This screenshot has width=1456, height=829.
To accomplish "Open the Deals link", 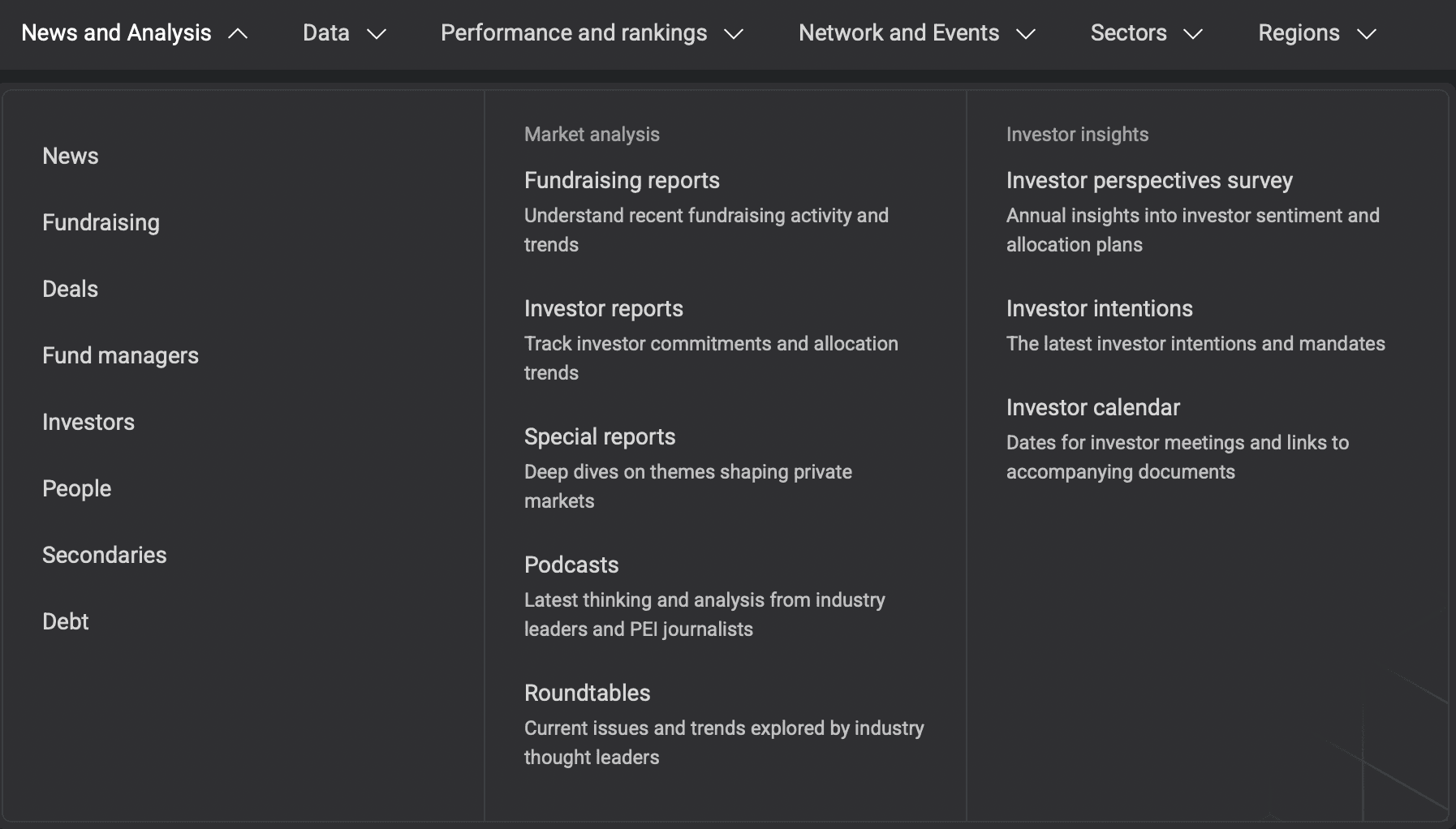I will [70, 289].
